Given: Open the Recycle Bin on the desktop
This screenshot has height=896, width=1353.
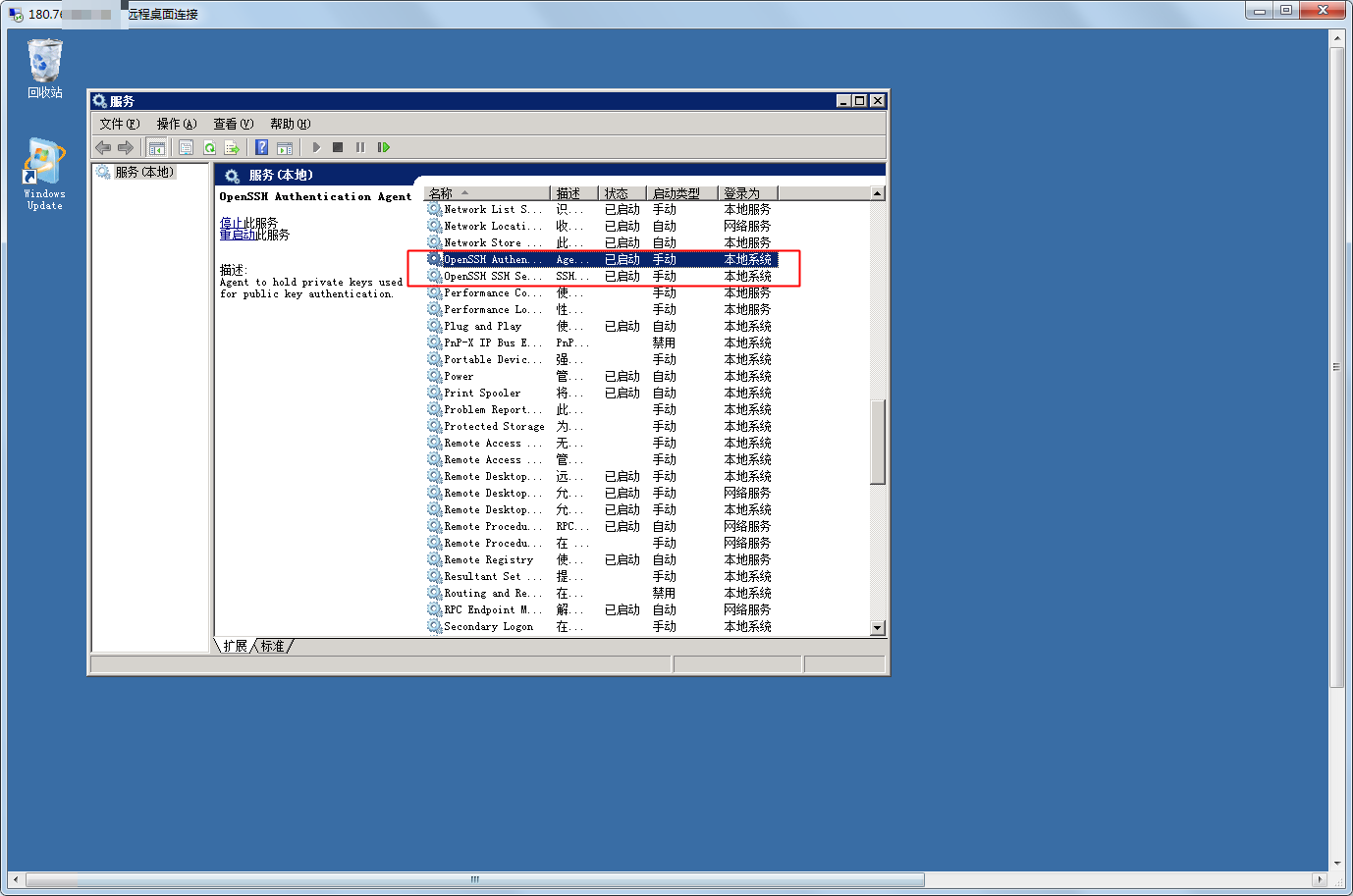Looking at the screenshot, I should point(43,61).
